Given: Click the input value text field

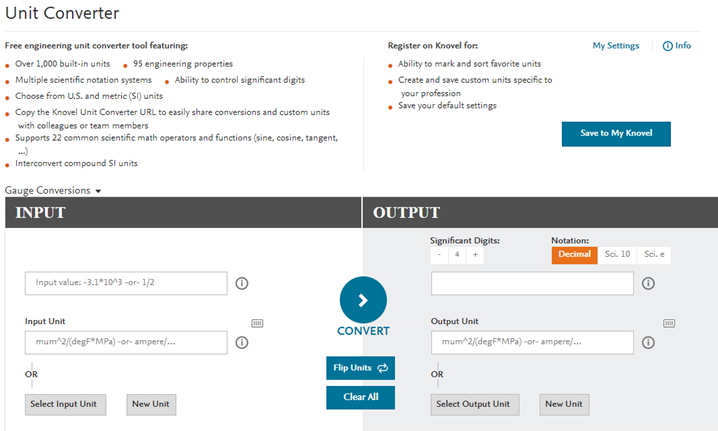Looking at the screenshot, I should click(x=126, y=283).
